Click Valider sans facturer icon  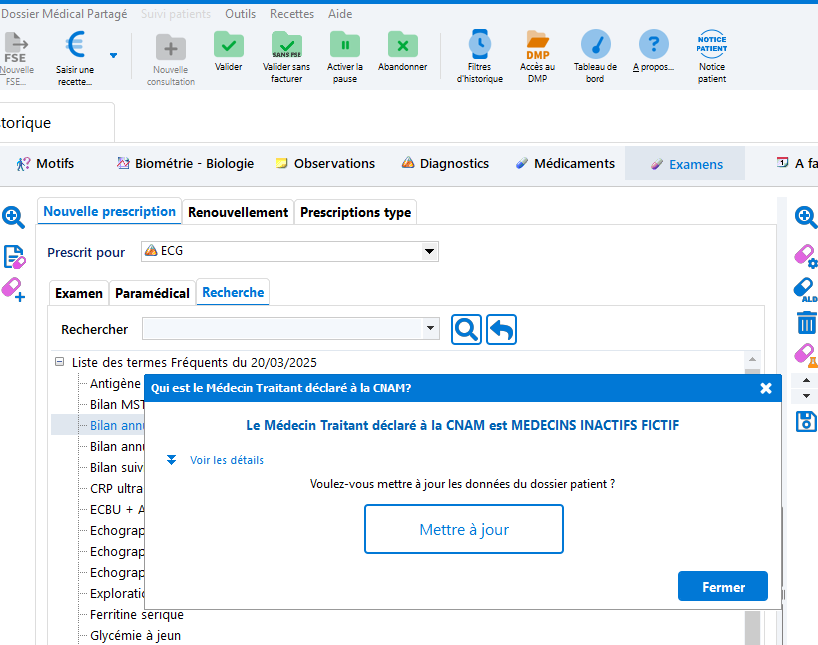(x=286, y=45)
